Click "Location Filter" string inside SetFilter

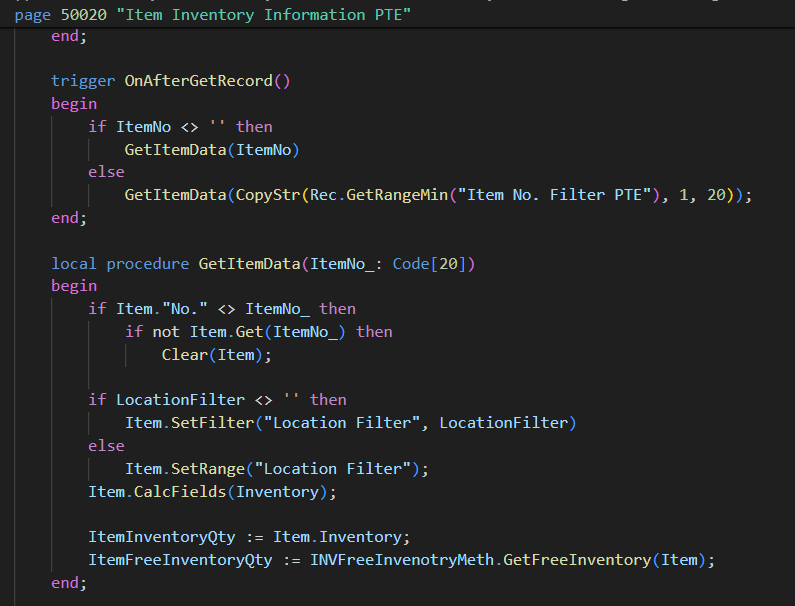click(342, 422)
